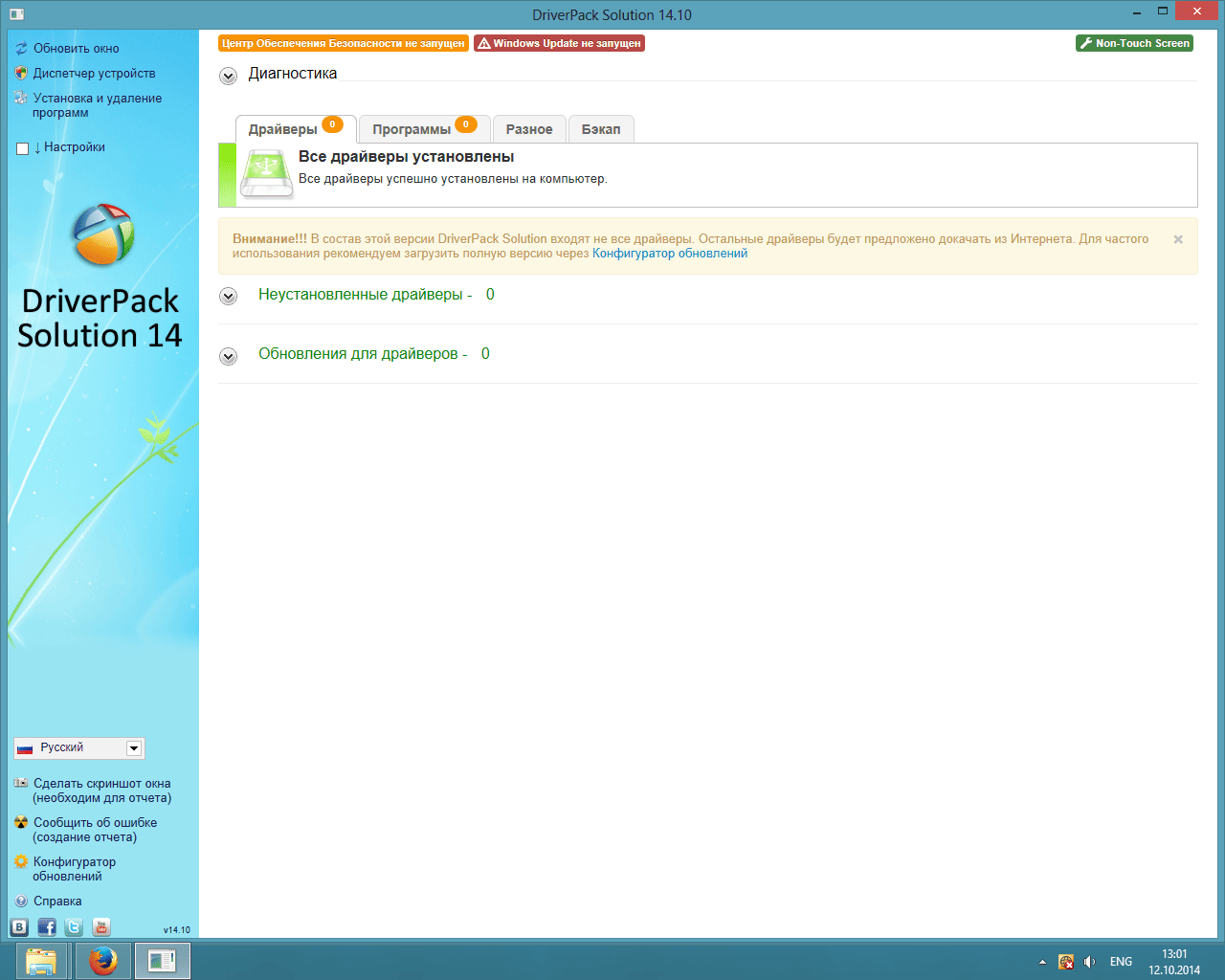Click Диспетчер устройств link
Image resolution: width=1225 pixels, height=980 pixels.
[94, 73]
